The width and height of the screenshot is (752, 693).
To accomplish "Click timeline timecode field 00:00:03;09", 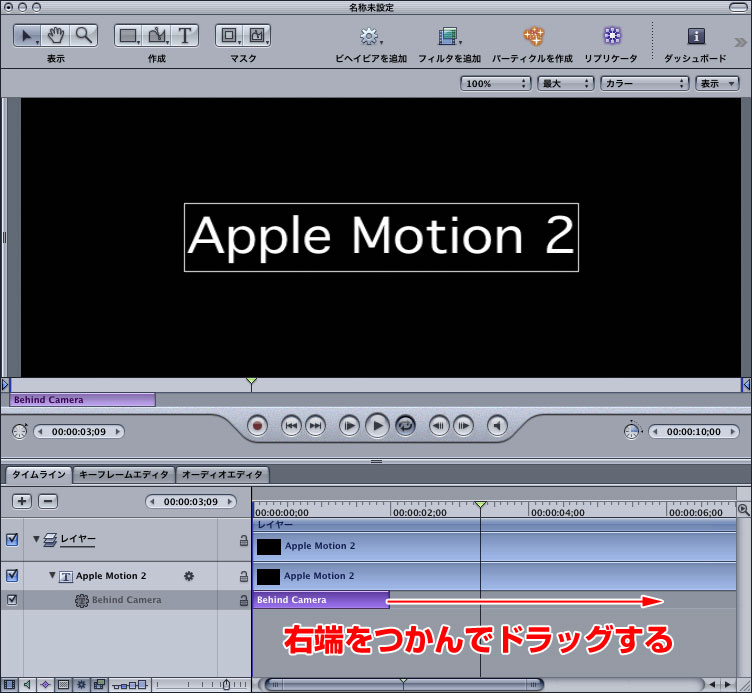I will 191,502.
